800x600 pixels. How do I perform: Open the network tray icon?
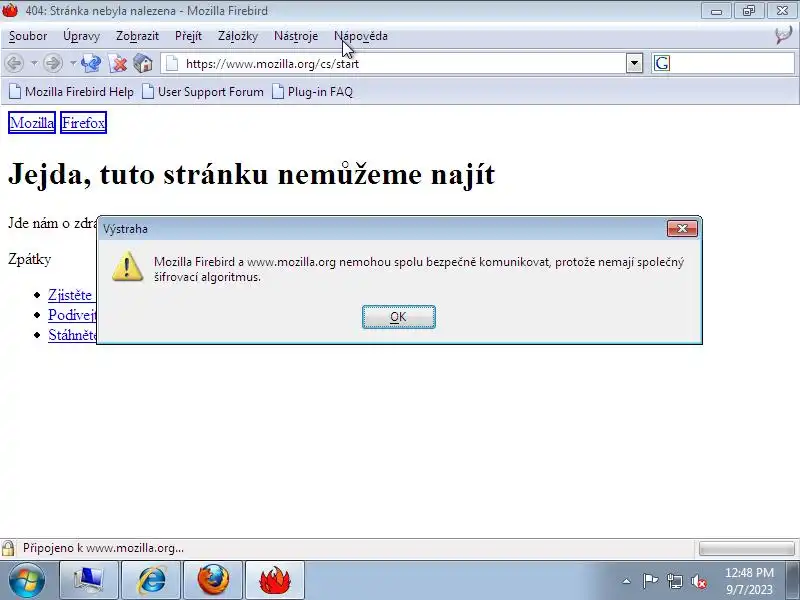674,581
